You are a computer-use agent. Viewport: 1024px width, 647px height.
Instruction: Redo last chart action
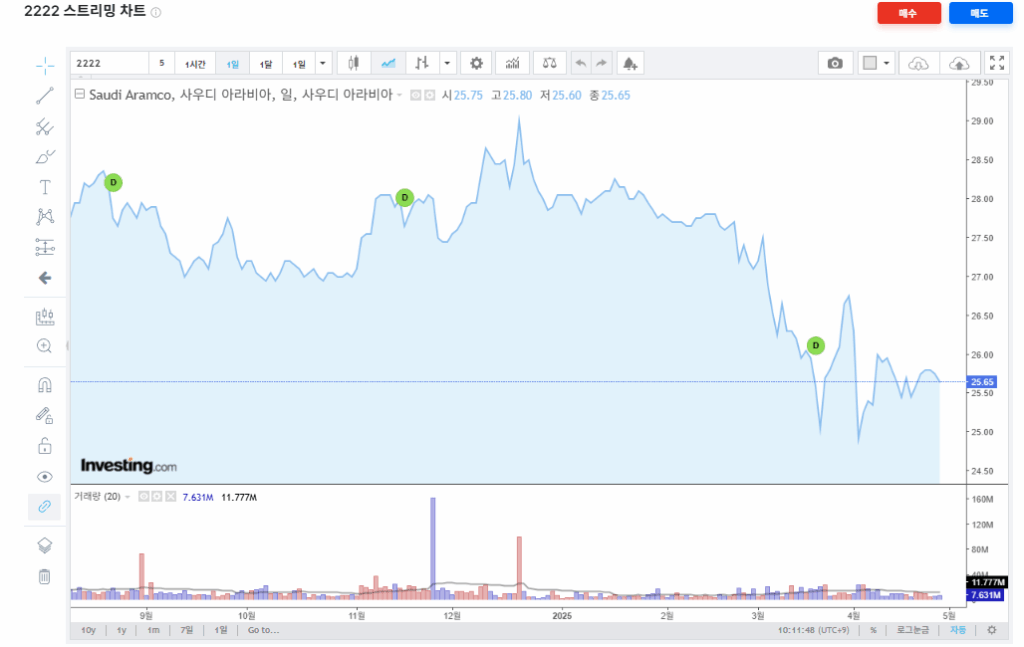point(601,63)
